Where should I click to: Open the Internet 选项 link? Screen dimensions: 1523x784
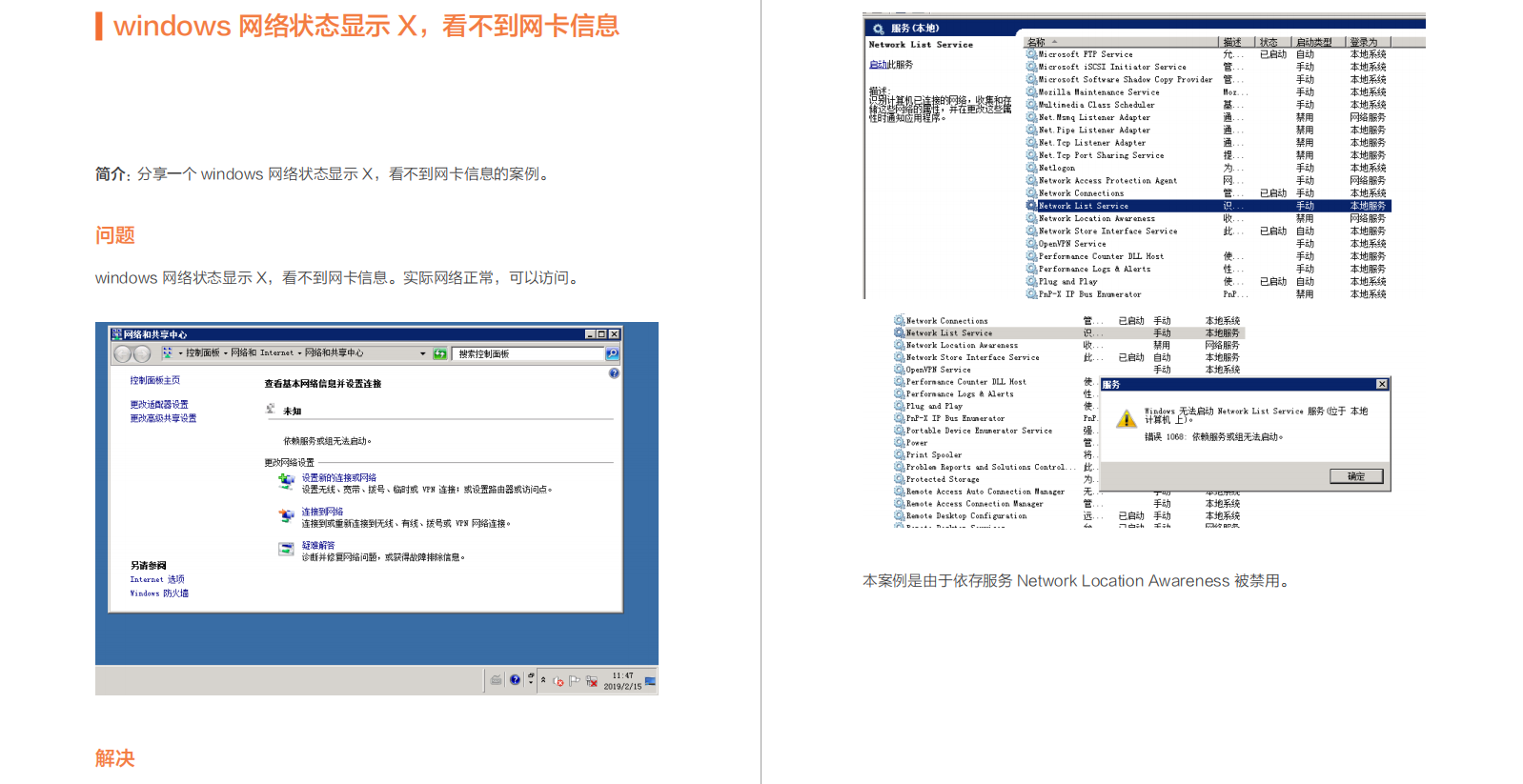pos(157,579)
